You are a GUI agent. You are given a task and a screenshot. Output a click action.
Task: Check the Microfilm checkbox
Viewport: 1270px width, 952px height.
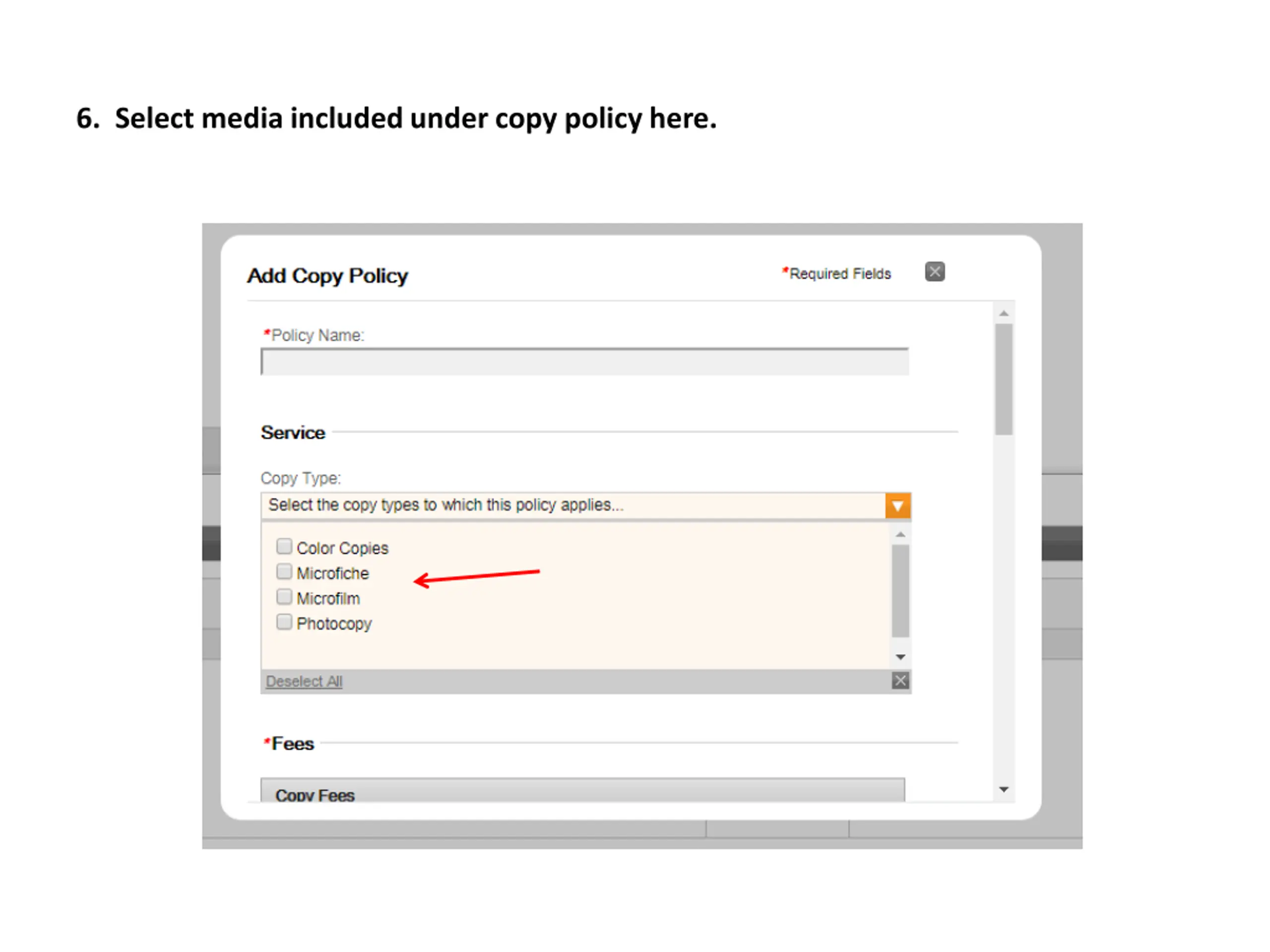(284, 597)
